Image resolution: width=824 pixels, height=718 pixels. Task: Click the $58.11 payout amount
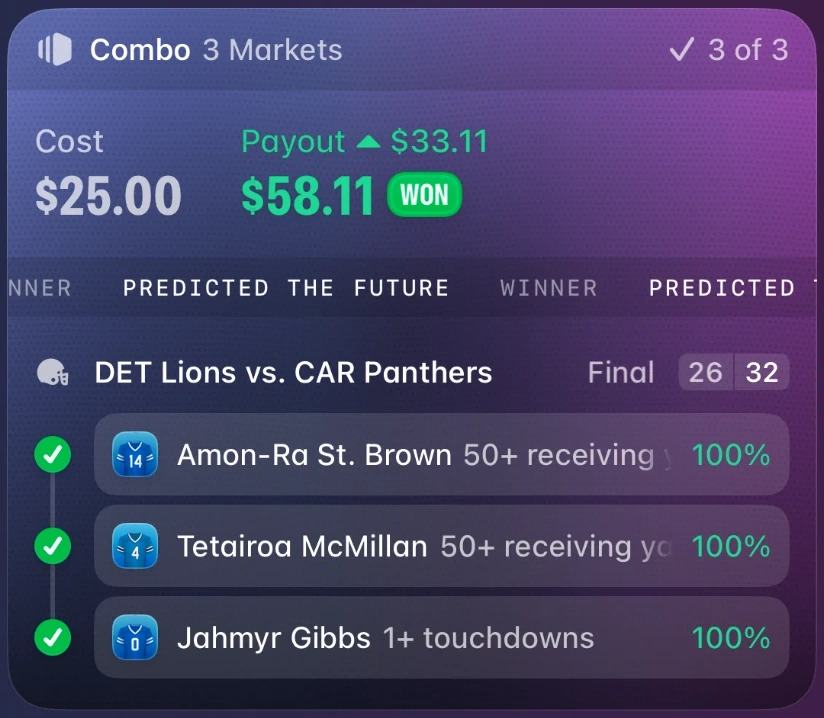coord(307,196)
